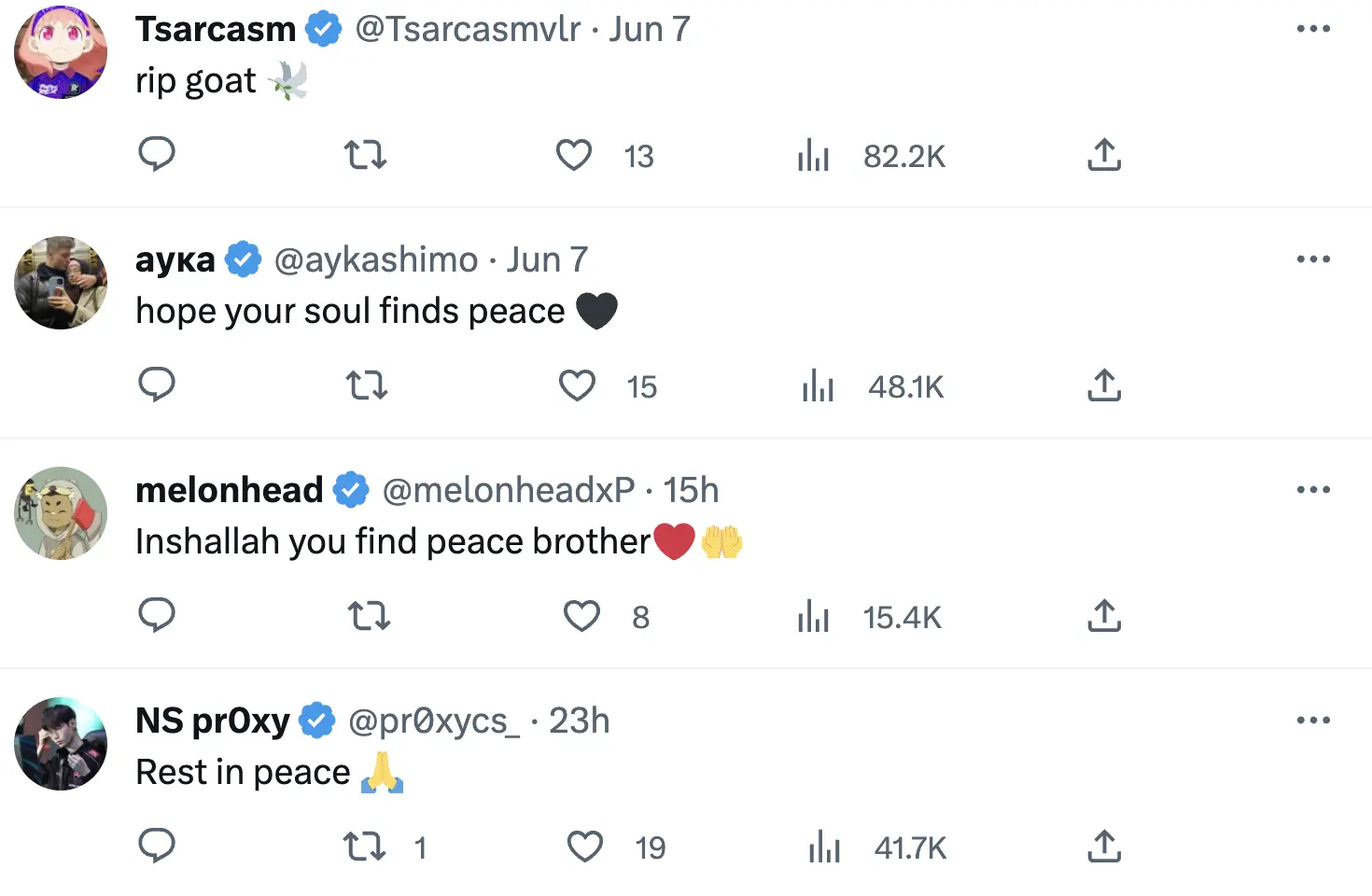Reply to melonhead's tweet

157,615
